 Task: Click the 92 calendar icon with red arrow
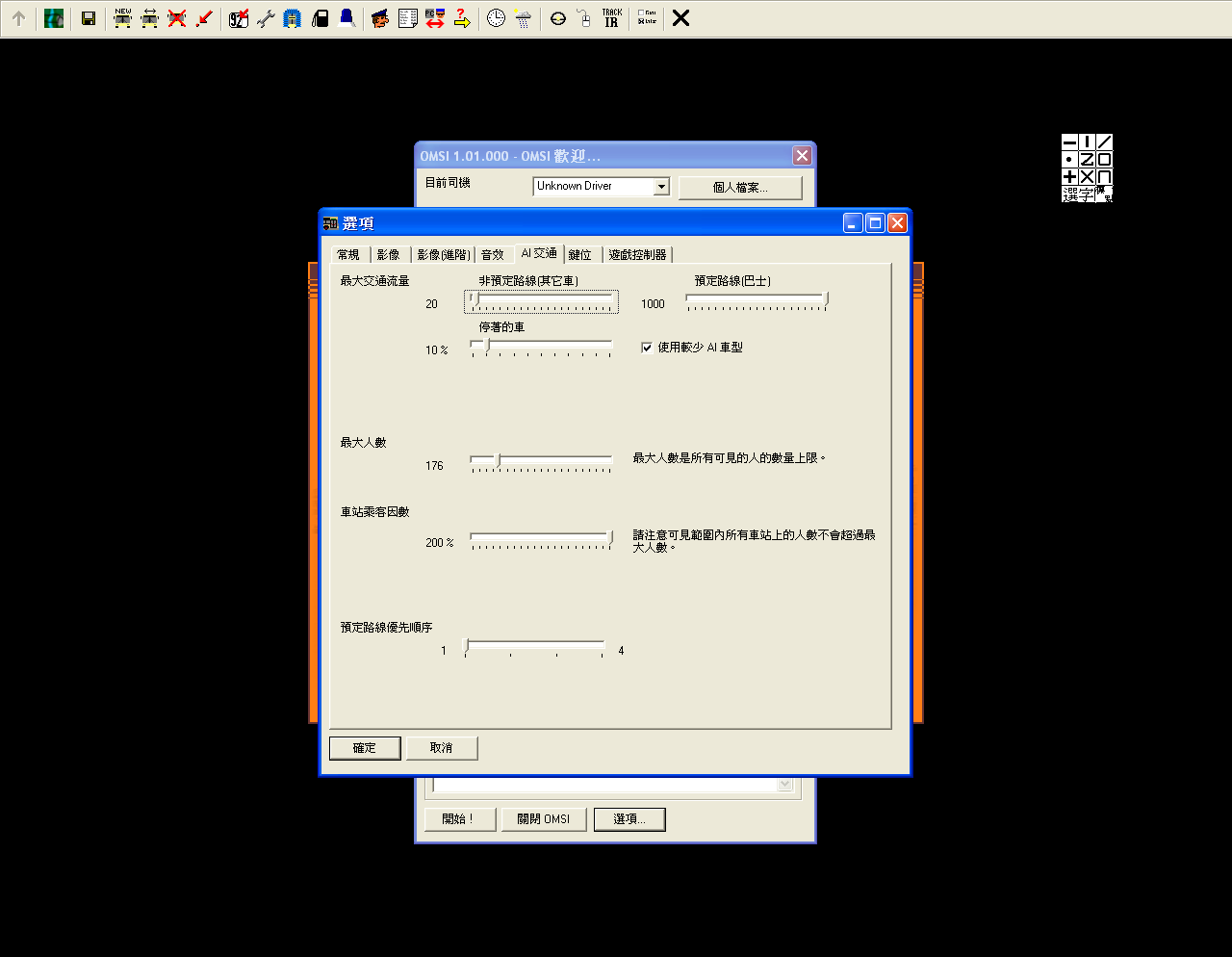coord(239,18)
